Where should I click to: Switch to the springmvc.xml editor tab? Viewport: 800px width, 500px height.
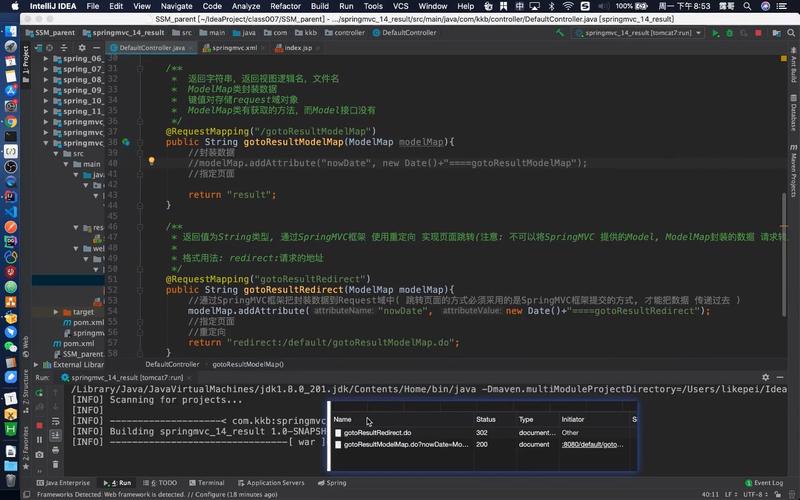tap(234, 47)
